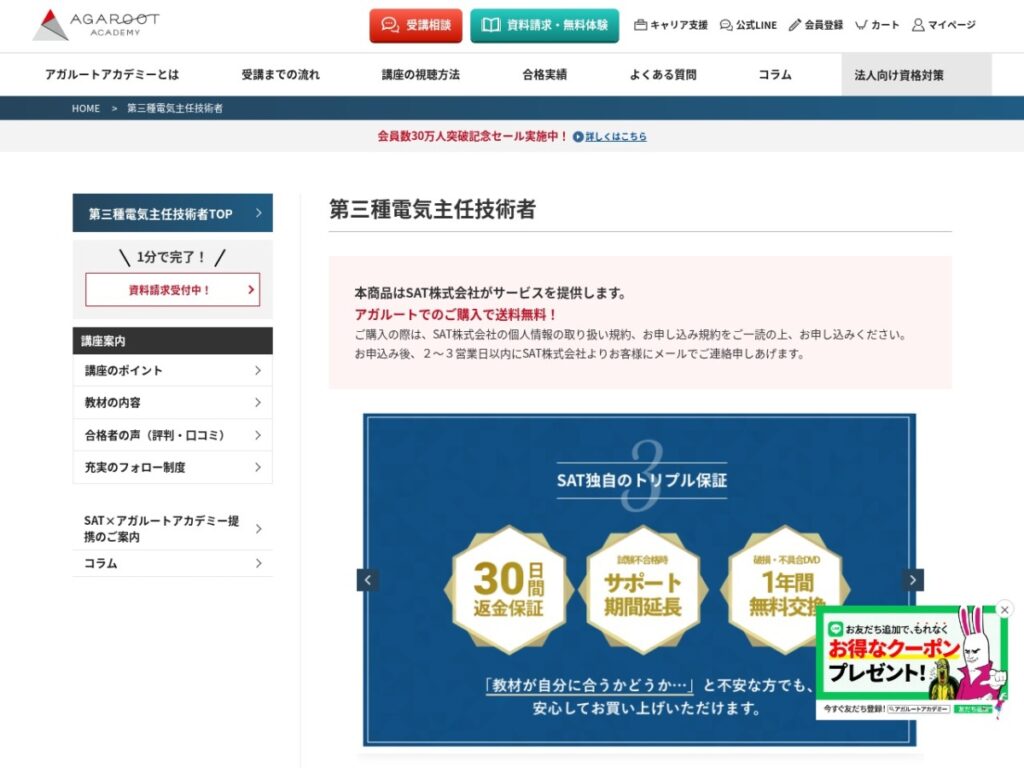Screen dimensions: 1024x768
Task: Open the カート shopping cart
Action: (877, 25)
